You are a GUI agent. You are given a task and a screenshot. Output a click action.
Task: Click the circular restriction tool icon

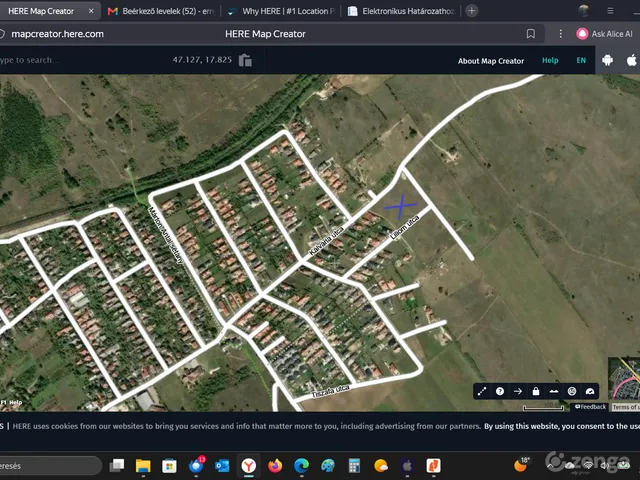point(572,391)
